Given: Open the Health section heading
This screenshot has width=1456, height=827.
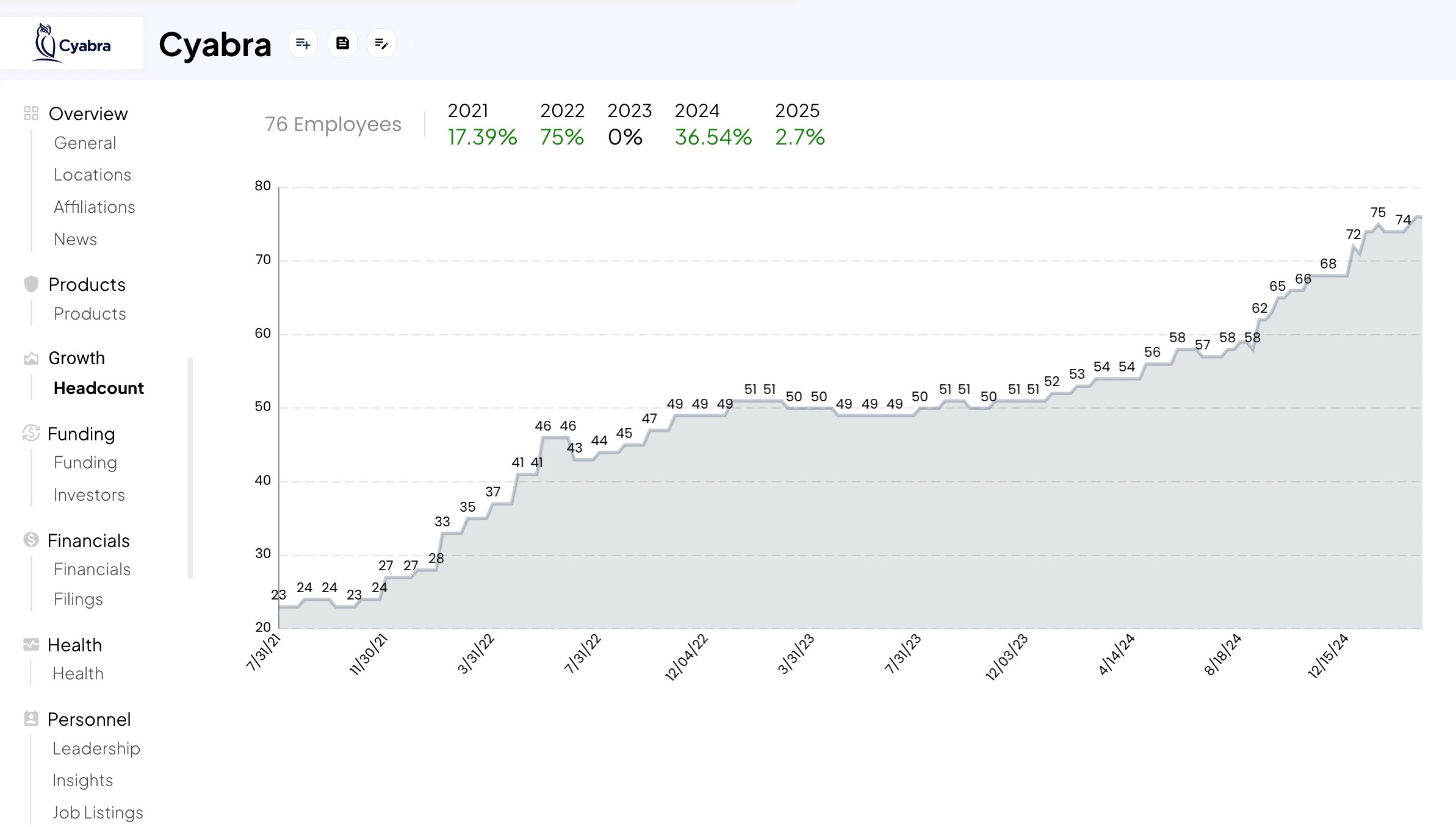Looking at the screenshot, I should tap(74, 645).
